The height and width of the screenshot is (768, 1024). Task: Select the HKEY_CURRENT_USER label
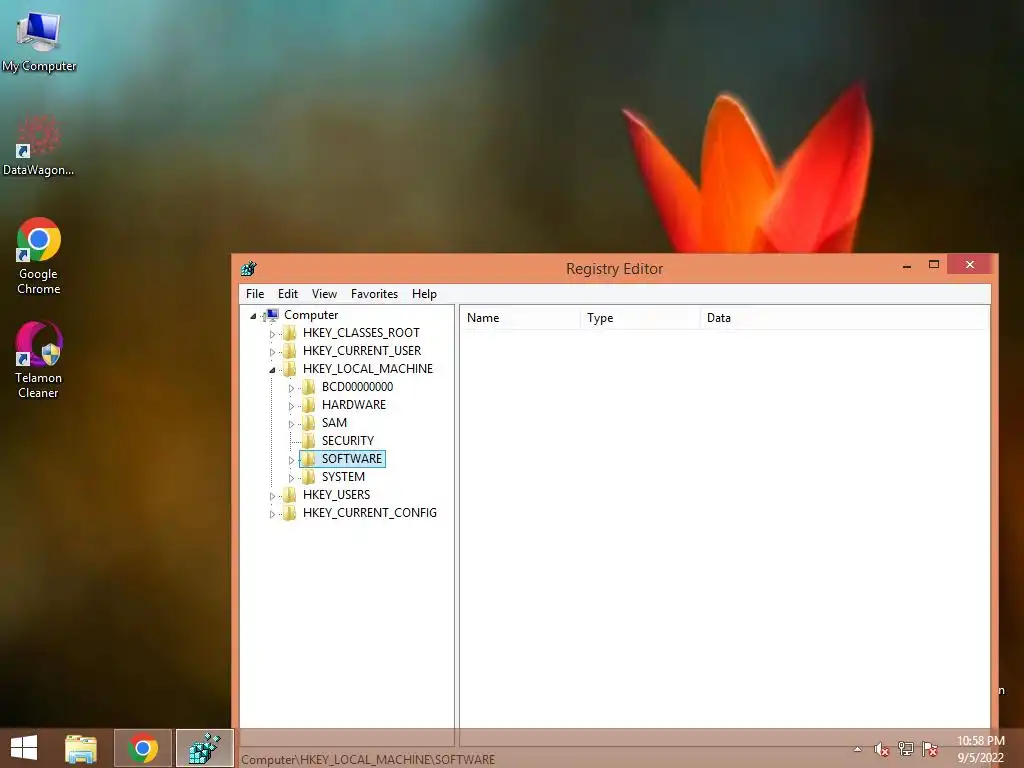click(x=362, y=351)
